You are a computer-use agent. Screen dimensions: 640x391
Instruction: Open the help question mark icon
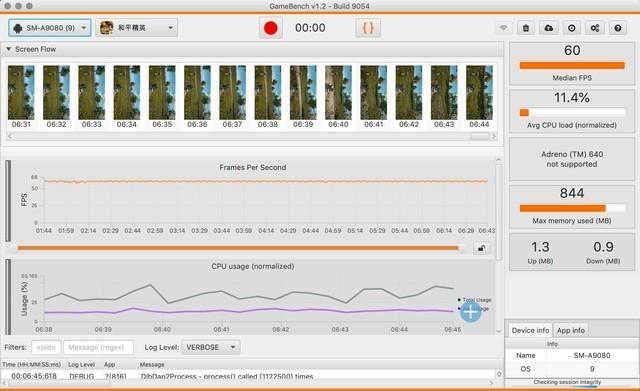pyautogui.click(x=618, y=28)
